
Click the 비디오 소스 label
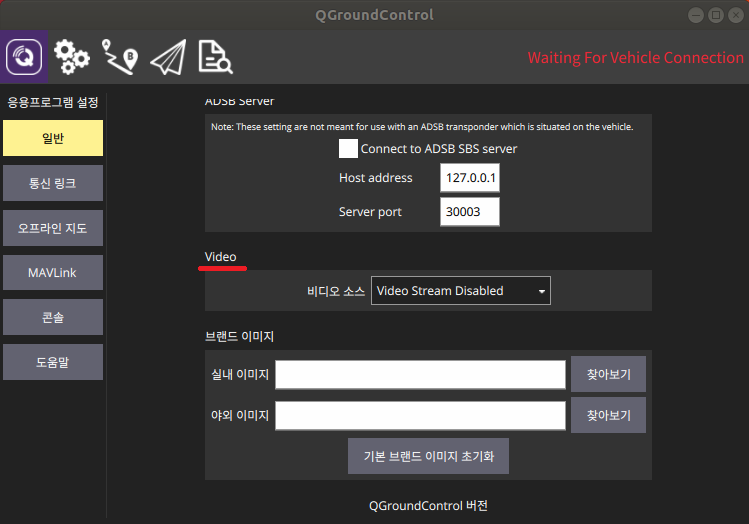(336, 291)
